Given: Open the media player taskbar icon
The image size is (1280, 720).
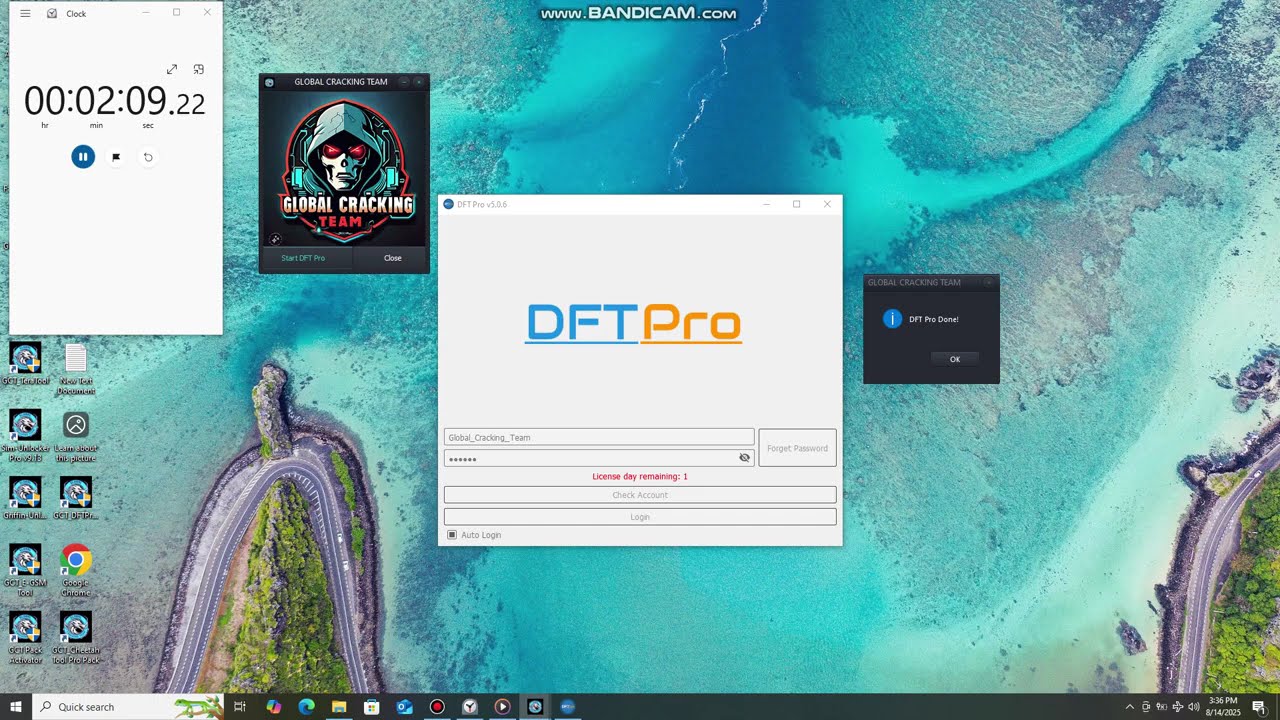Looking at the screenshot, I should point(502,707).
